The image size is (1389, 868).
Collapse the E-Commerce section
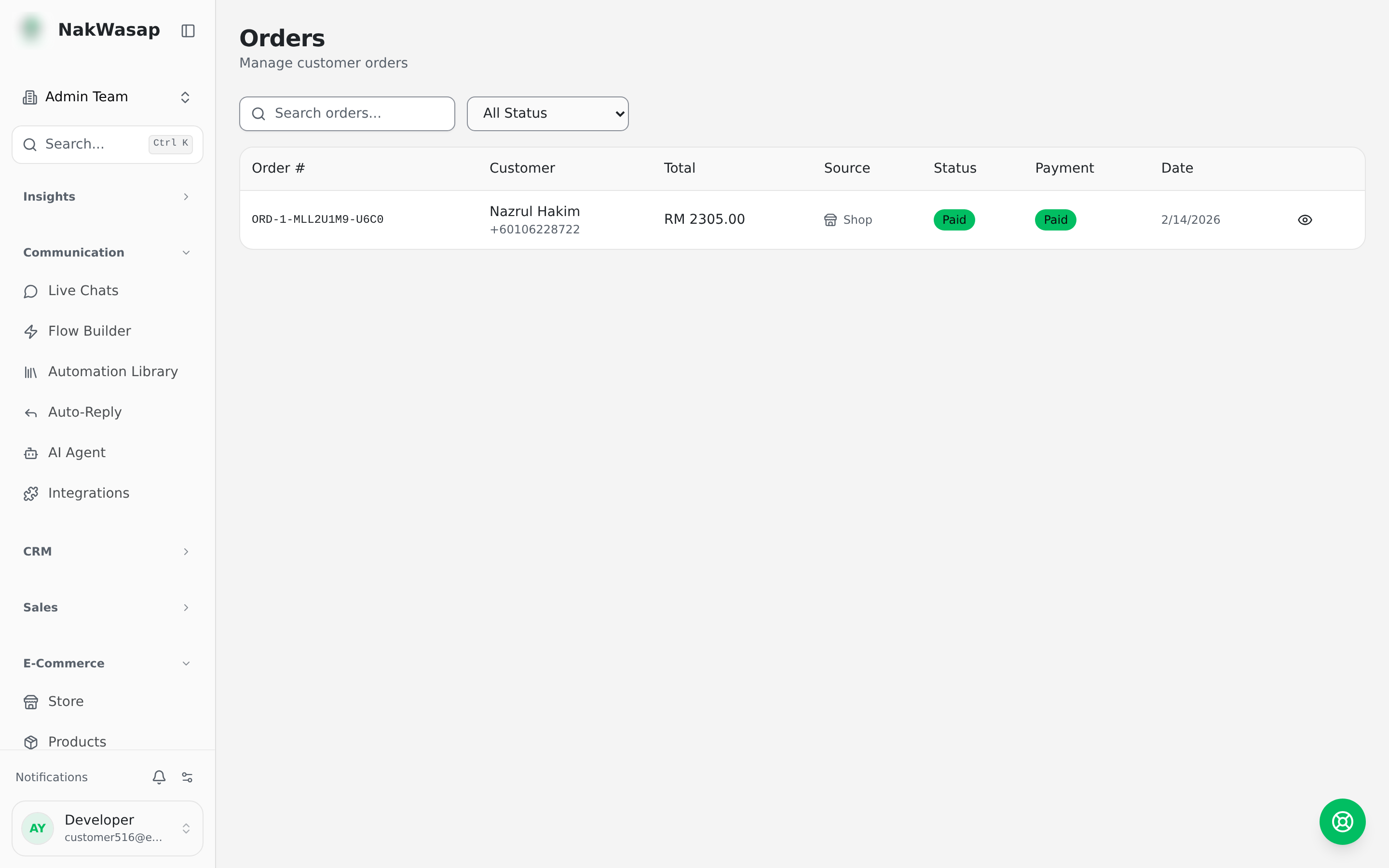[108, 664]
